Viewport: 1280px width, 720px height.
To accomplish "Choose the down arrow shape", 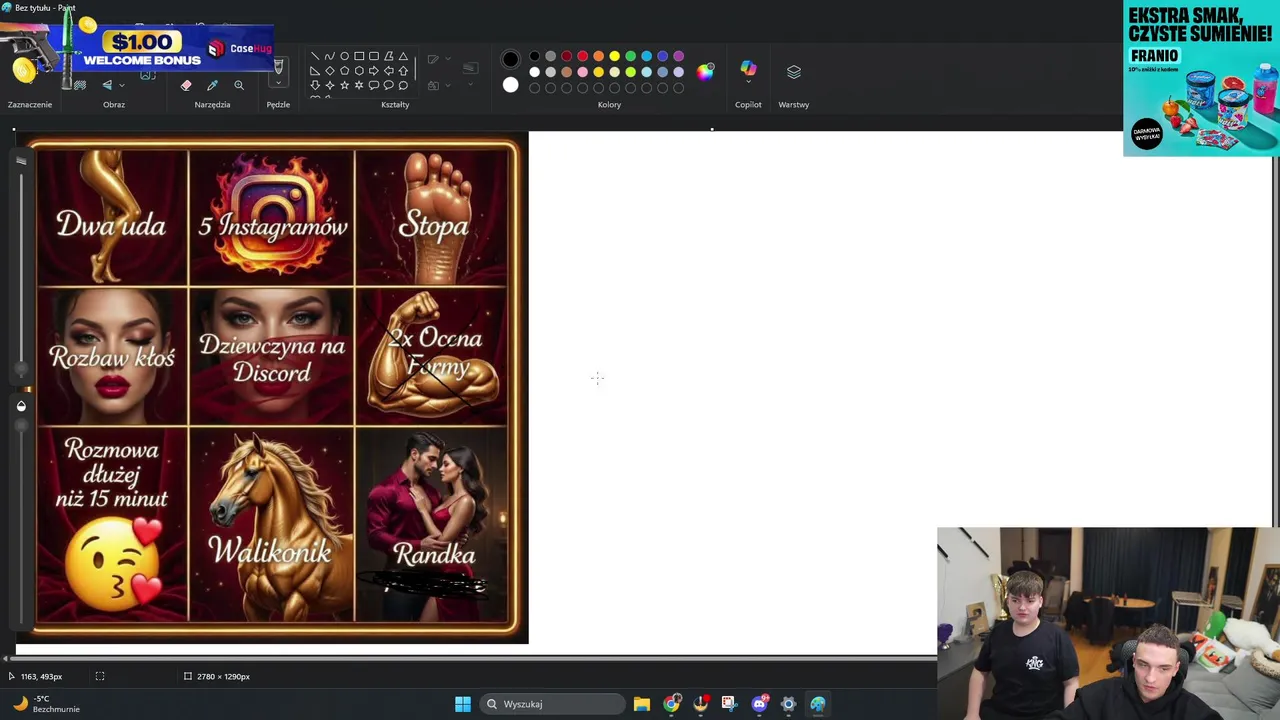I will [x=315, y=85].
